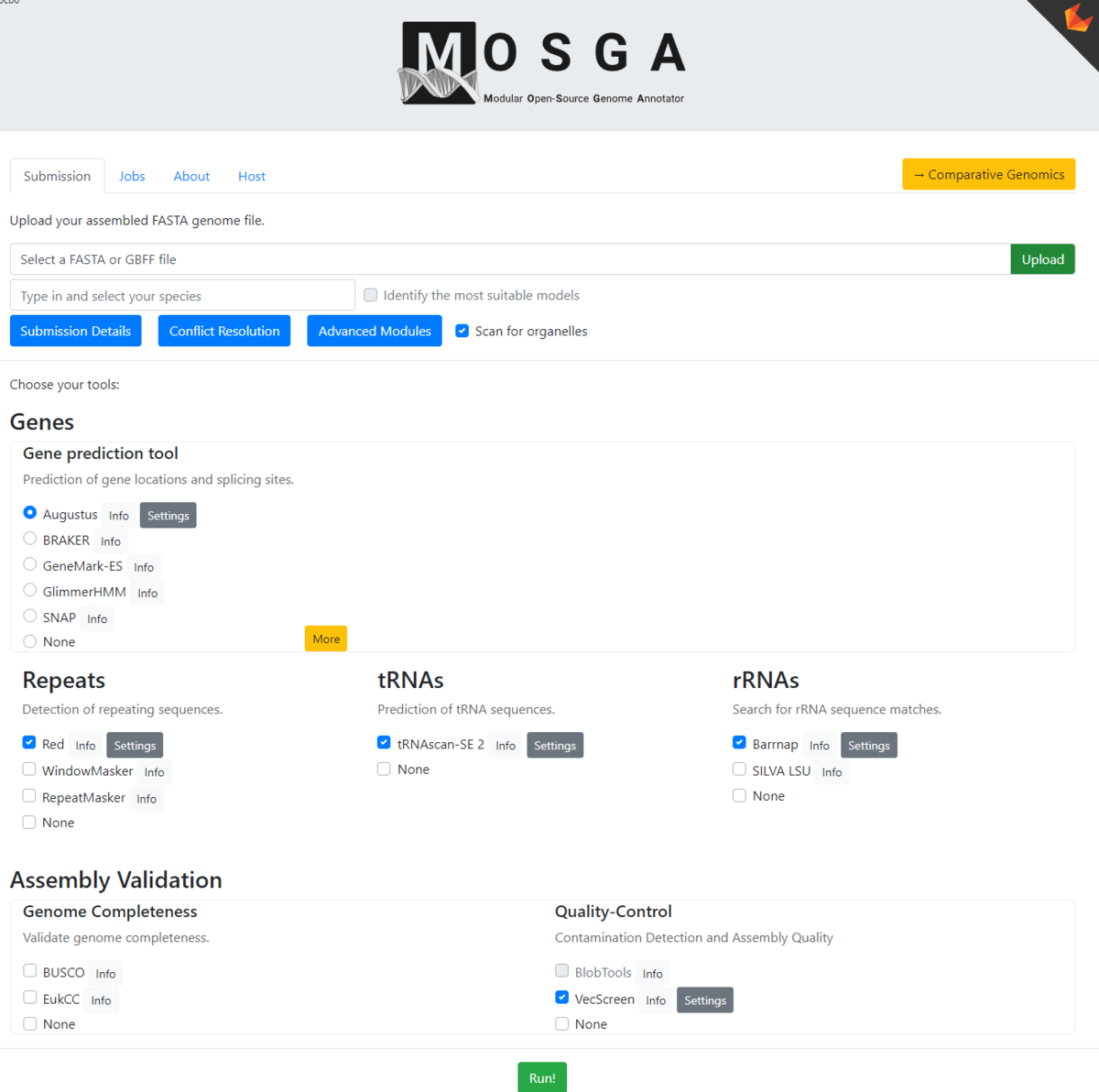Show BRAKER Info

coord(111,541)
